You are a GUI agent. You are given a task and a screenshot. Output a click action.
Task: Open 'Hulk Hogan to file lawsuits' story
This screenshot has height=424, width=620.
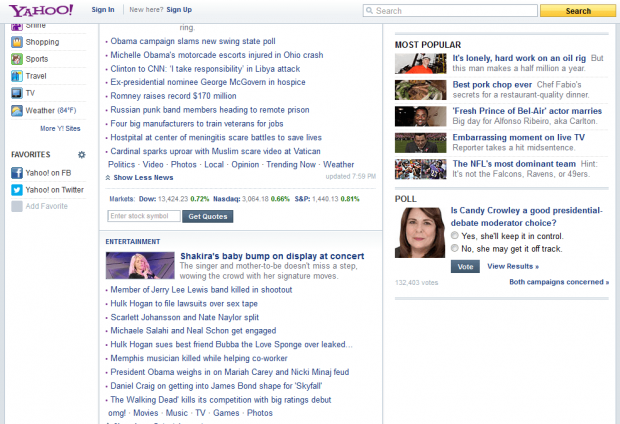[184, 304]
